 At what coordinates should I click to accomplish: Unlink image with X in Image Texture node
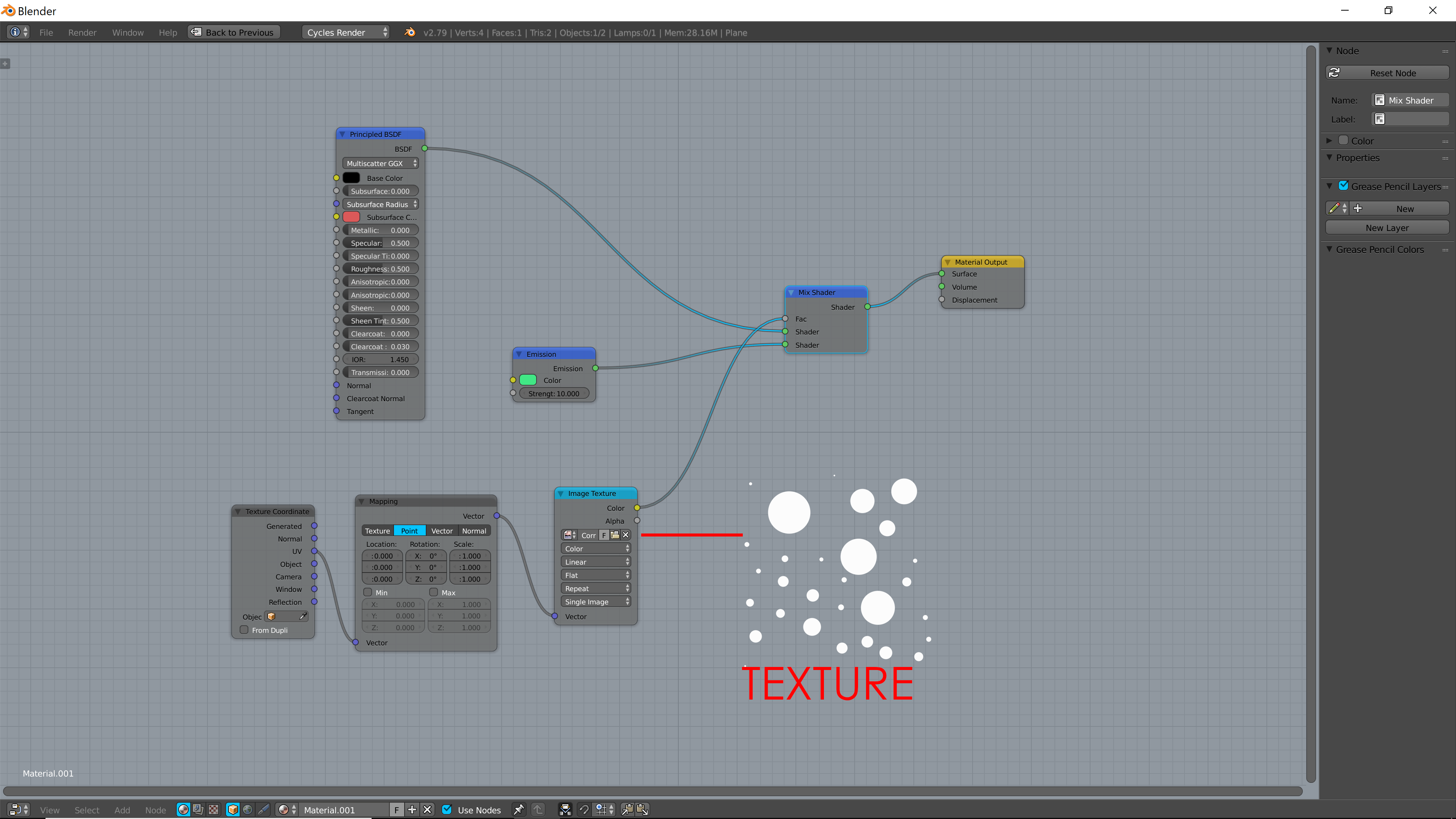point(626,535)
